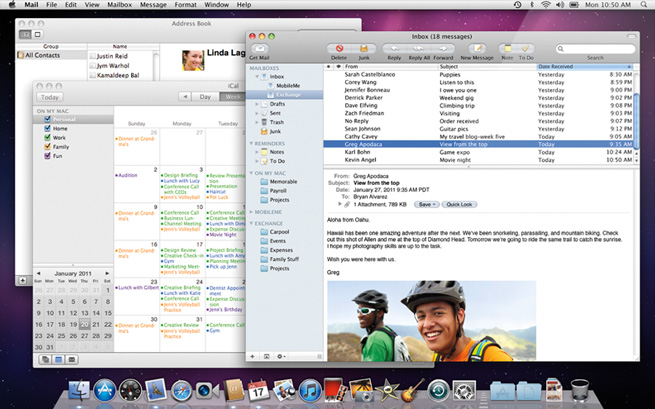
Task: Open Finder from the Dock
Action: [x=79, y=391]
